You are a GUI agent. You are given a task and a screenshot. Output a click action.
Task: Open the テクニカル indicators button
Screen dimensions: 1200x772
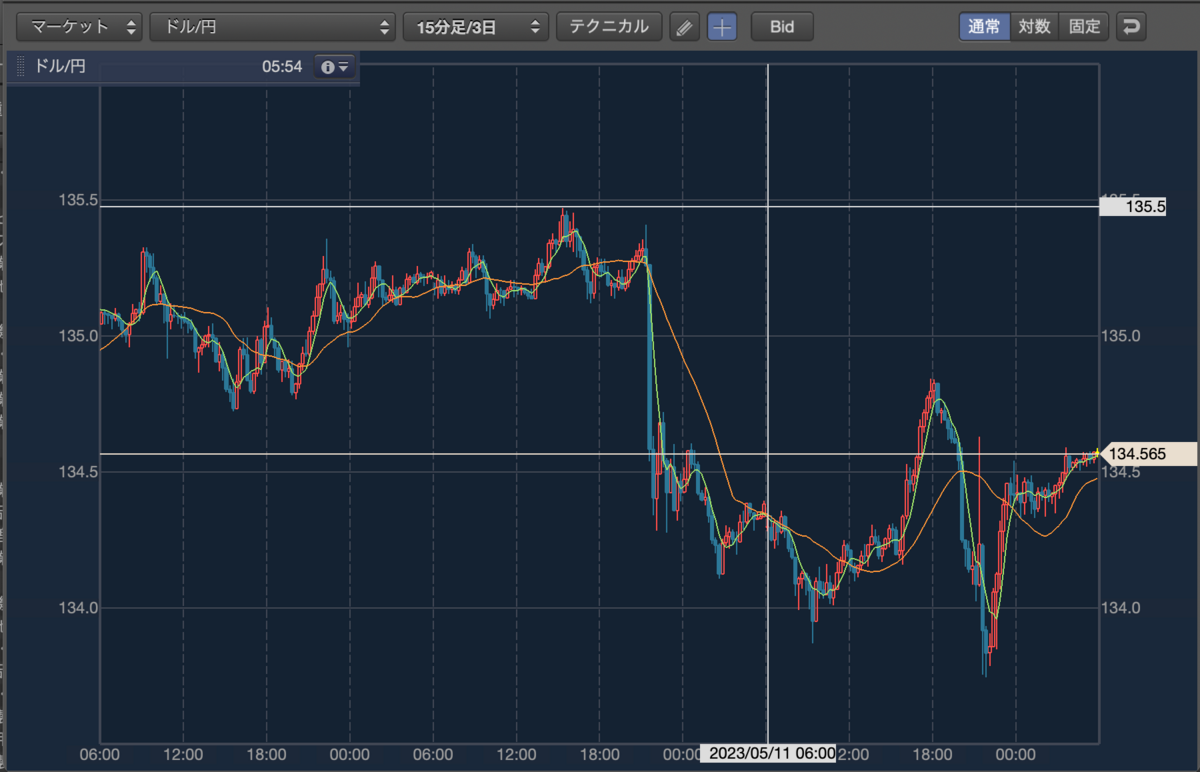coord(609,27)
